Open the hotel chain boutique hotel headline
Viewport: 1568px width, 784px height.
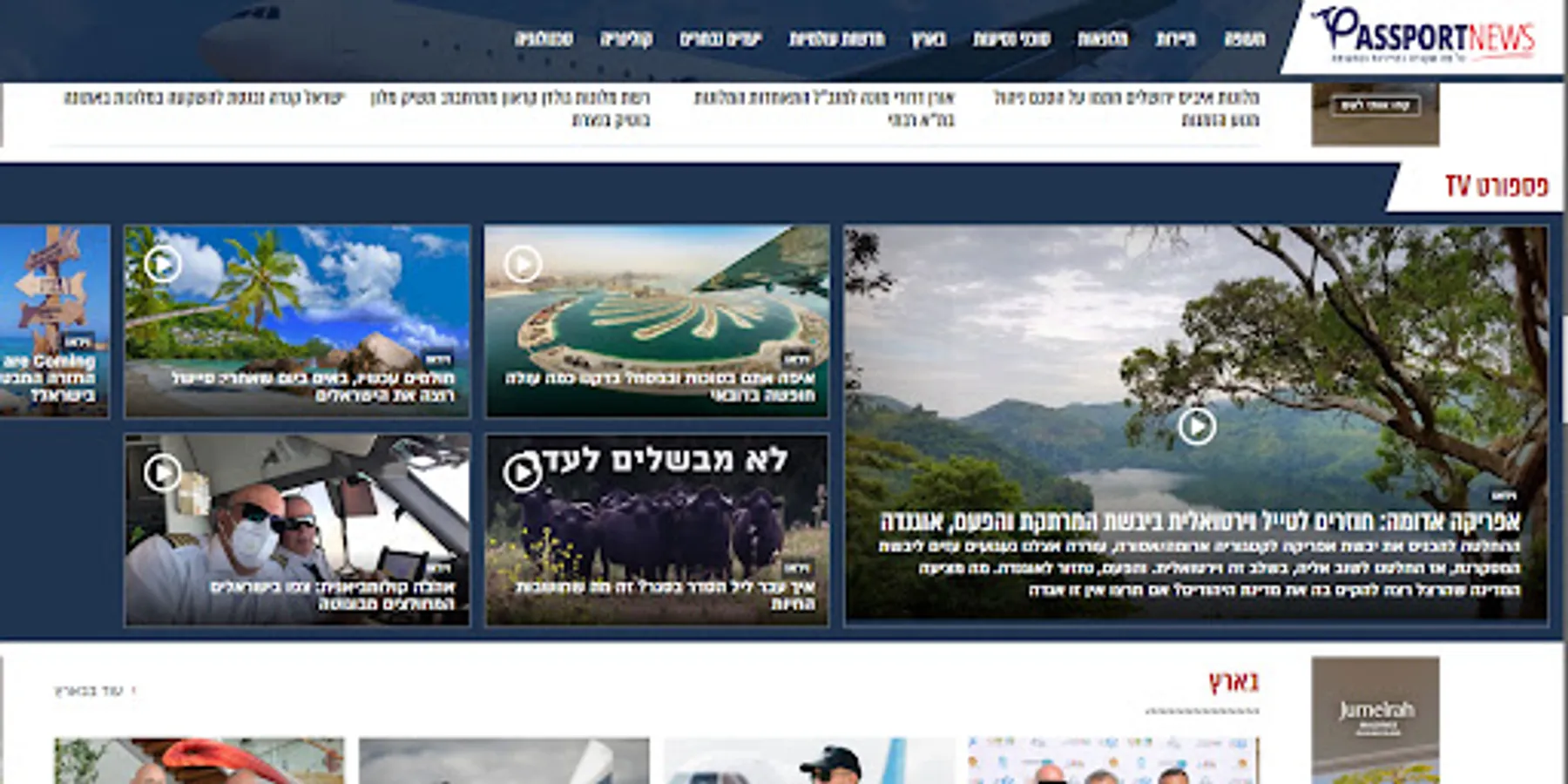[510, 108]
